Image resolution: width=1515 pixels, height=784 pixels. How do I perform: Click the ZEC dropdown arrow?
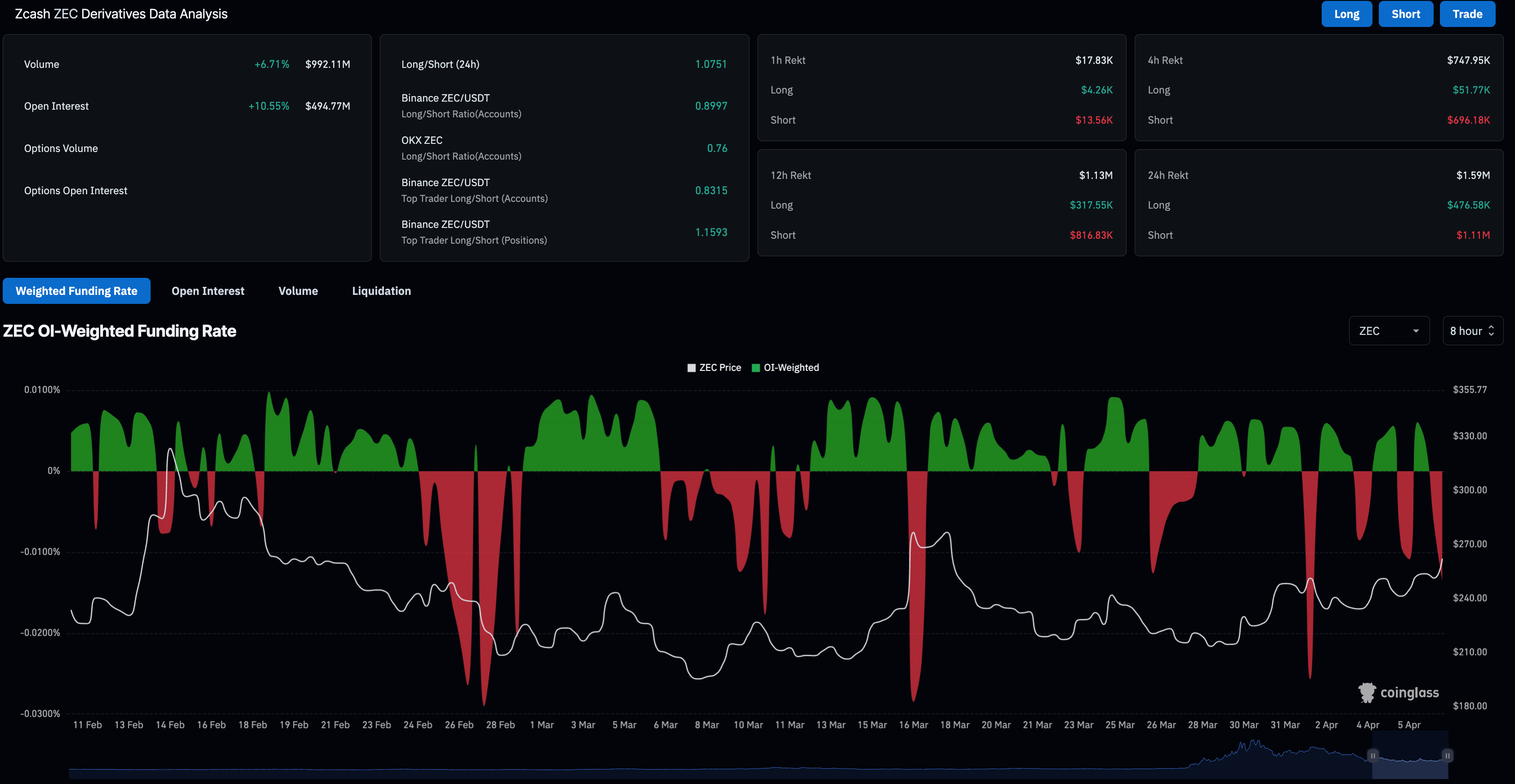1416,331
